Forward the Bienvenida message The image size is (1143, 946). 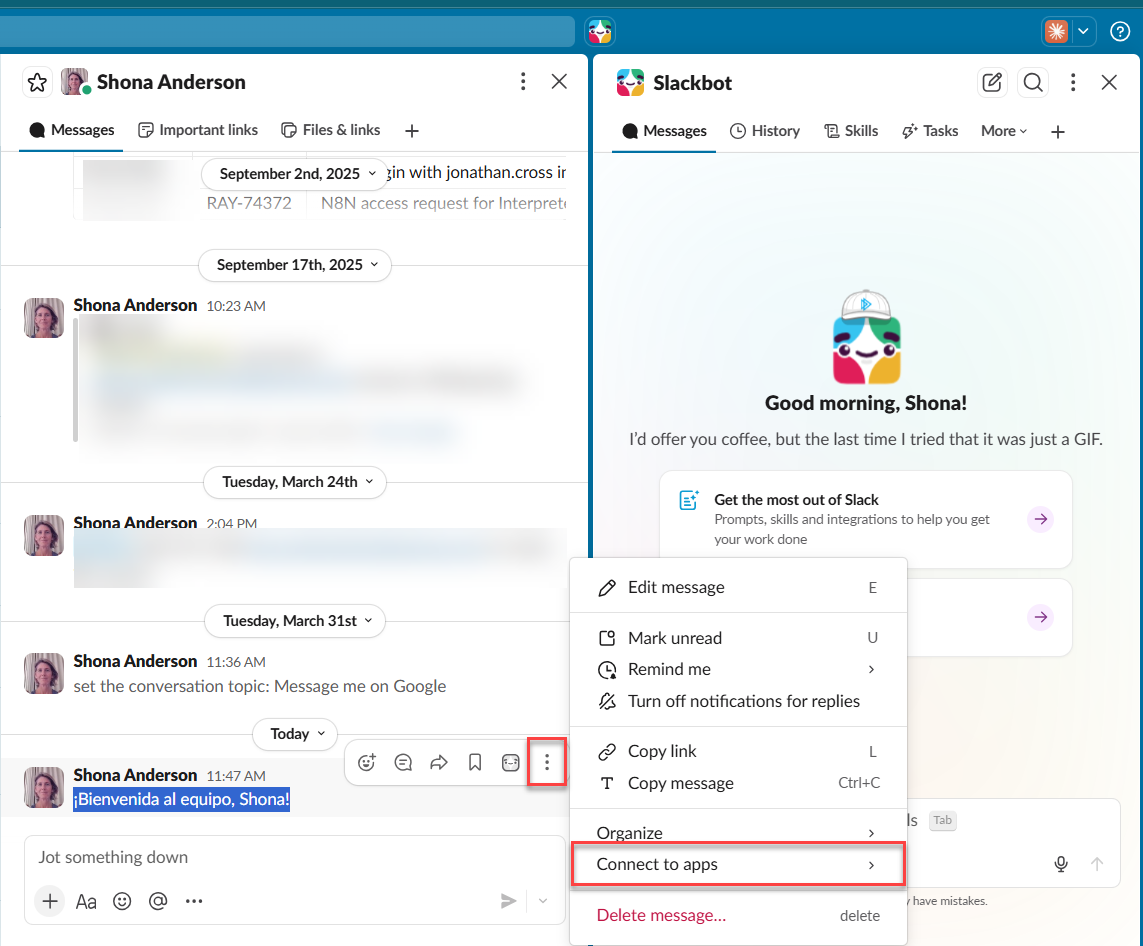[439, 762]
